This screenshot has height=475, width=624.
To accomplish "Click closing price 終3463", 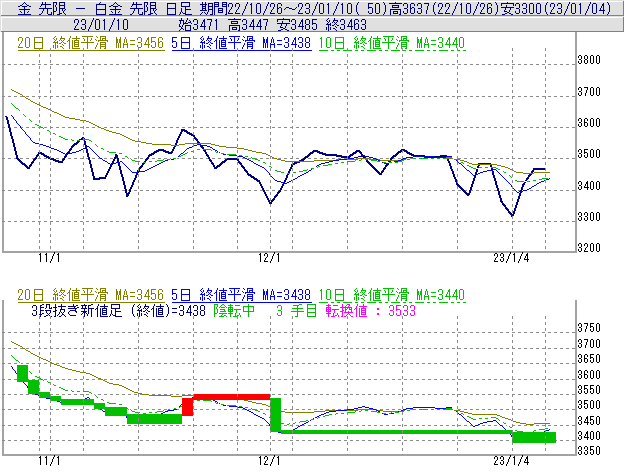I will pyautogui.click(x=346, y=25).
